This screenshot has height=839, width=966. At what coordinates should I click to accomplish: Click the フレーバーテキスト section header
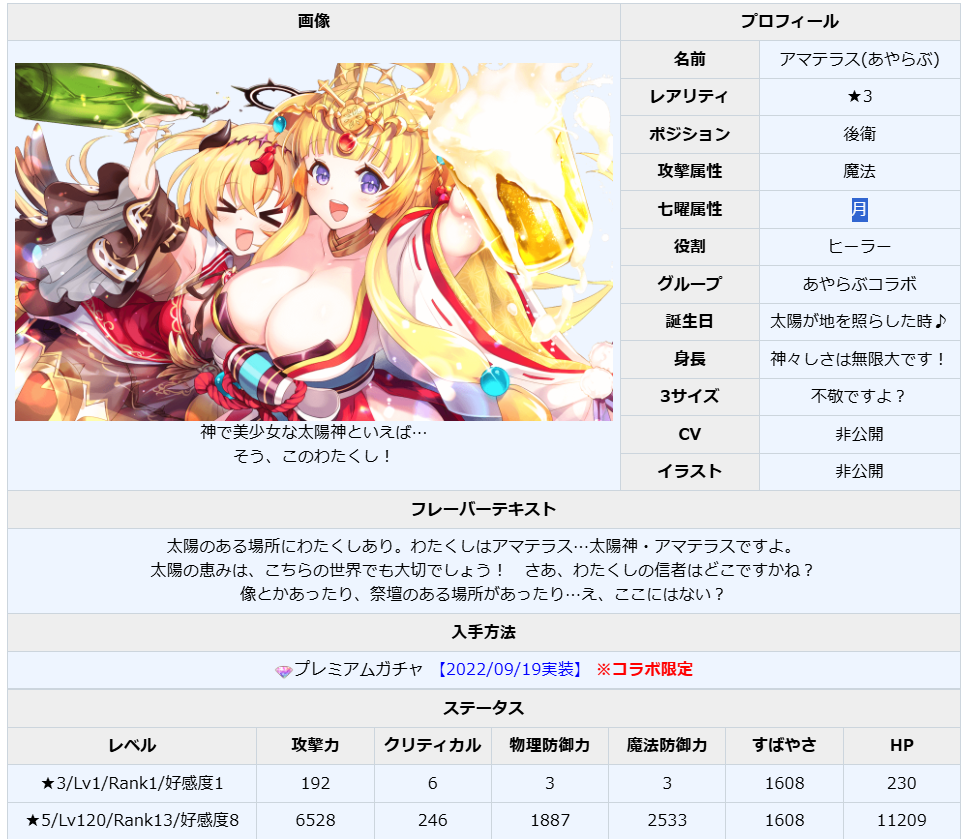(x=484, y=509)
